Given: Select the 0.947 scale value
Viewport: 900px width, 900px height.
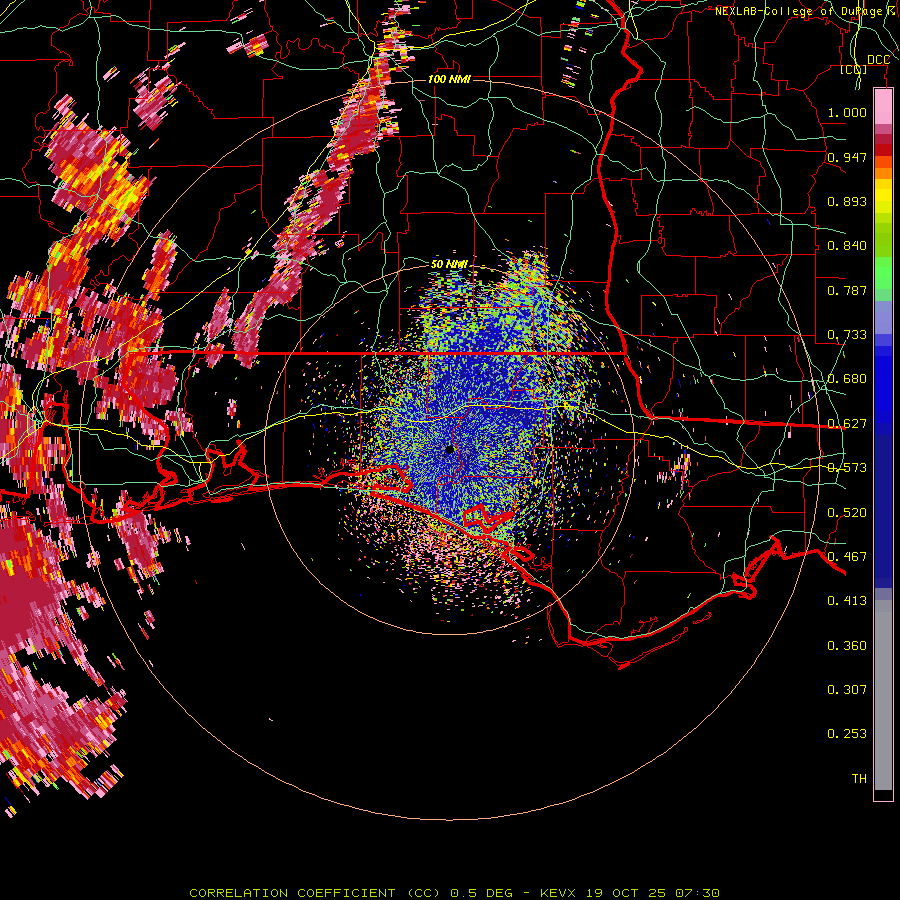Looking at the screenshot, I should click(847, 157).
